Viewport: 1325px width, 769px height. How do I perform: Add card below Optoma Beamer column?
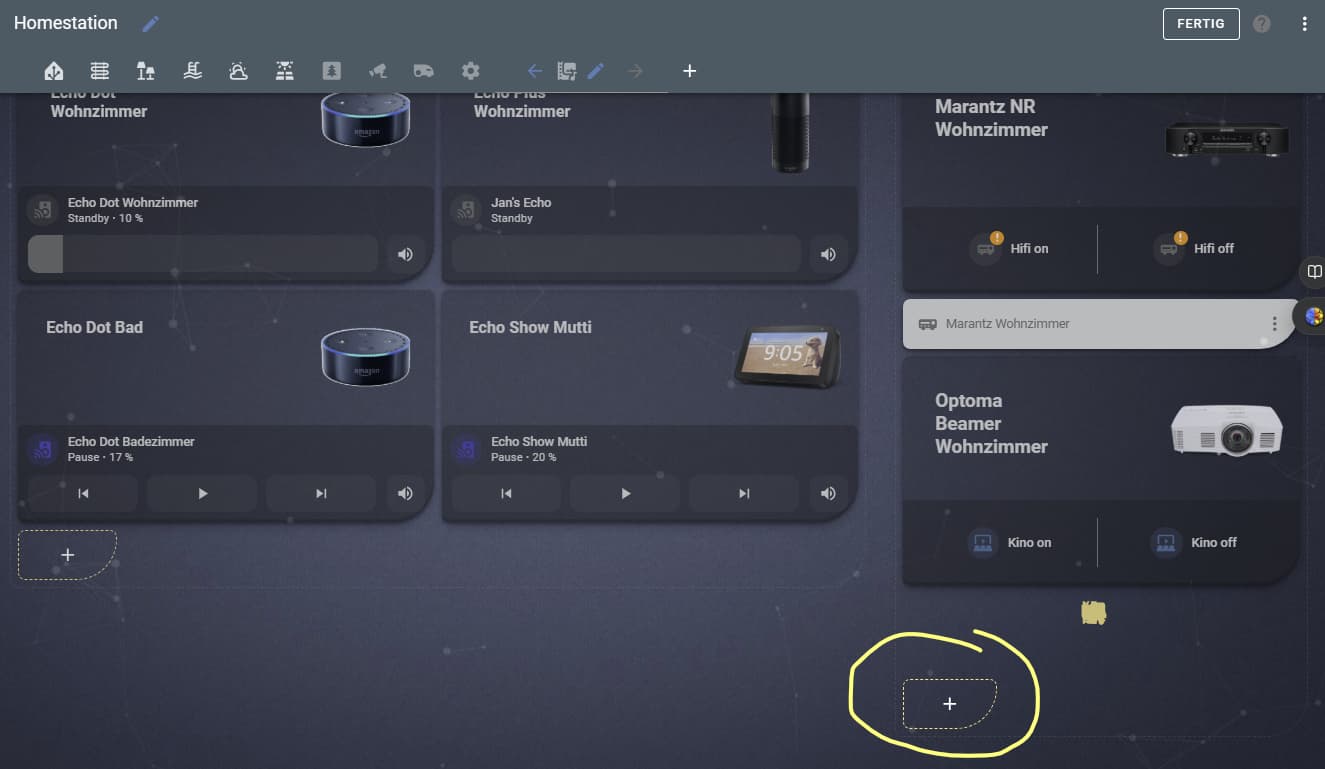tap(949, 704)
